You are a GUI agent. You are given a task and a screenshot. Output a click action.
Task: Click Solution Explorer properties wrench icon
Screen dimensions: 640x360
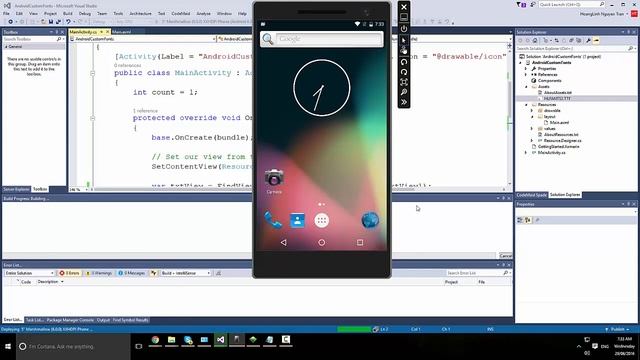tap(588, 40)
